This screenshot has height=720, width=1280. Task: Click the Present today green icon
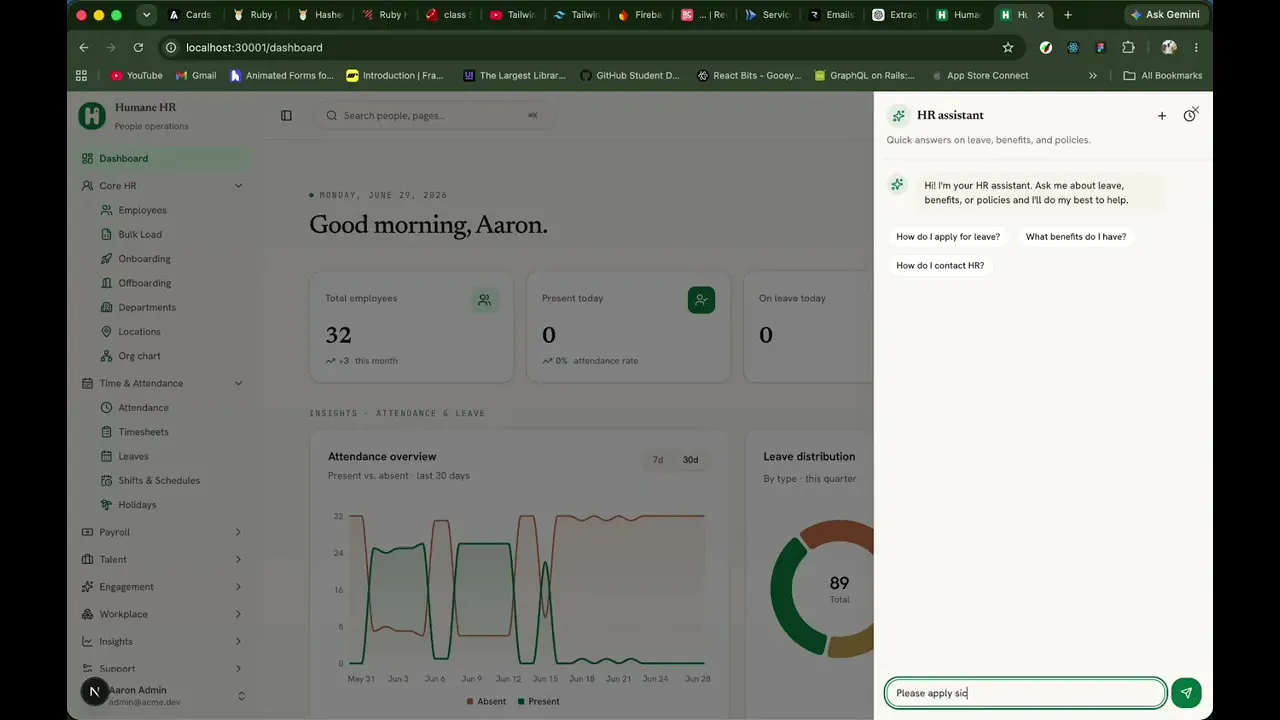point(701,300)
